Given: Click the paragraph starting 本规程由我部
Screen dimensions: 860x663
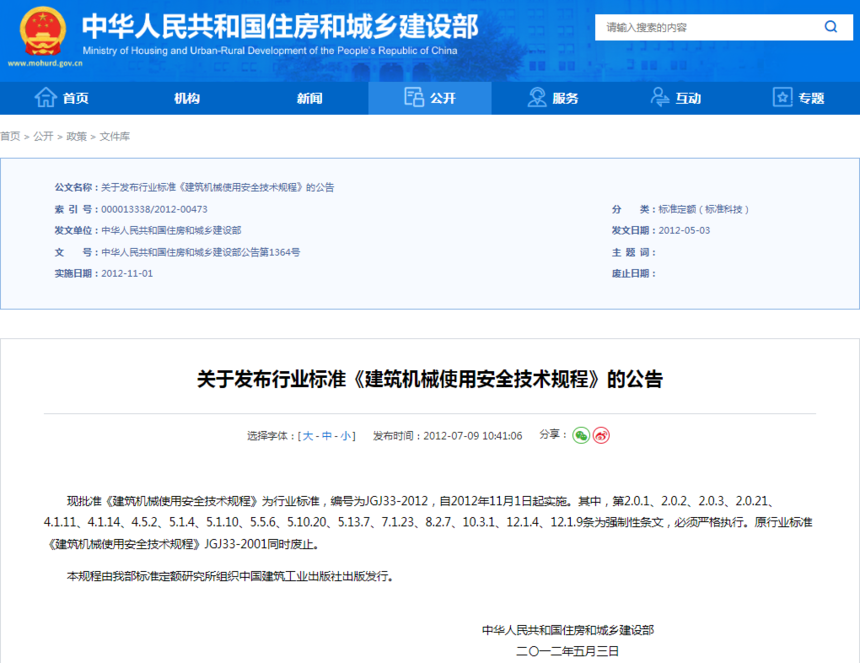Looking at the screenshot, I should pos(230,576).
